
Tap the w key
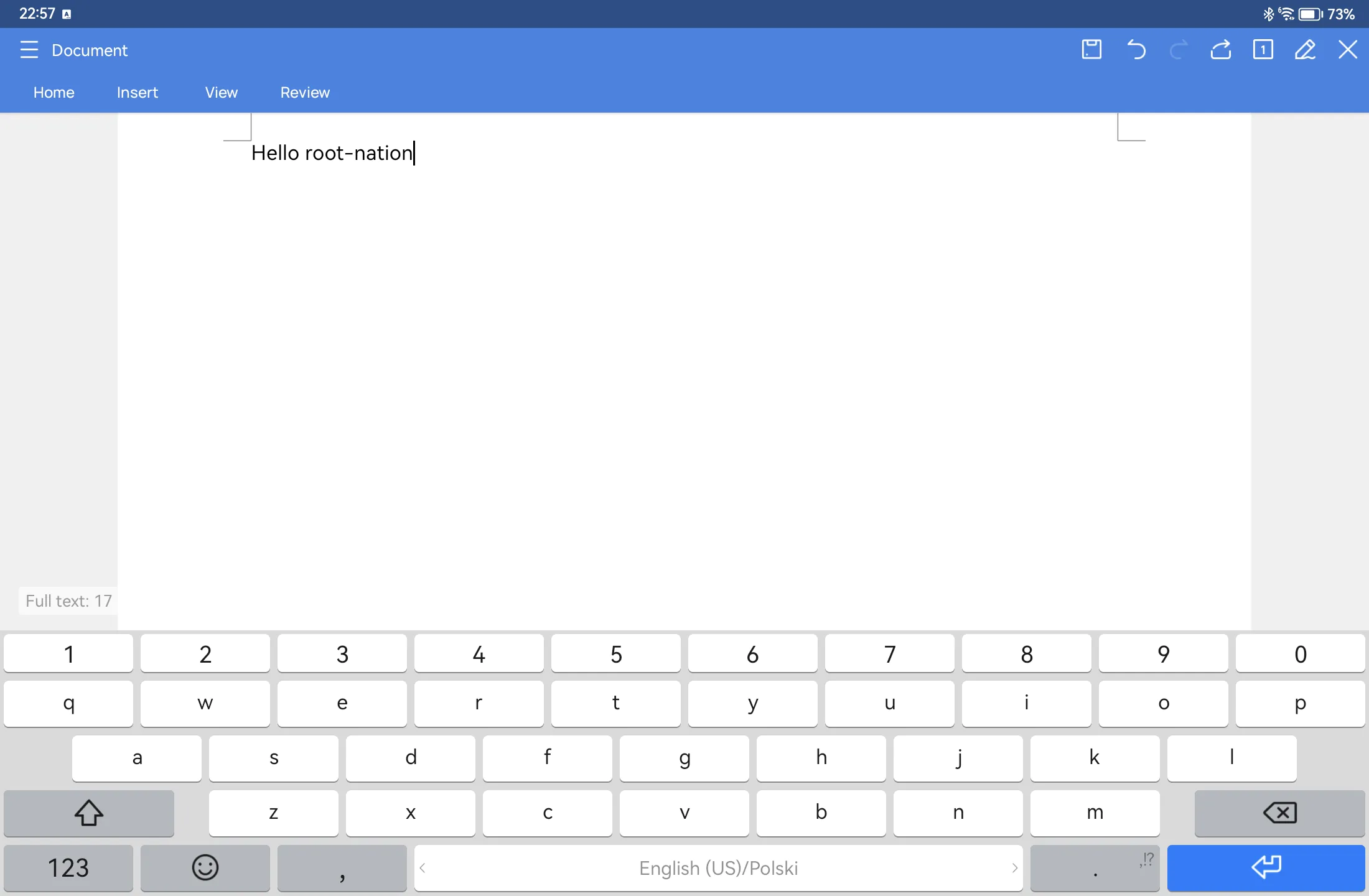pos(205,703)
